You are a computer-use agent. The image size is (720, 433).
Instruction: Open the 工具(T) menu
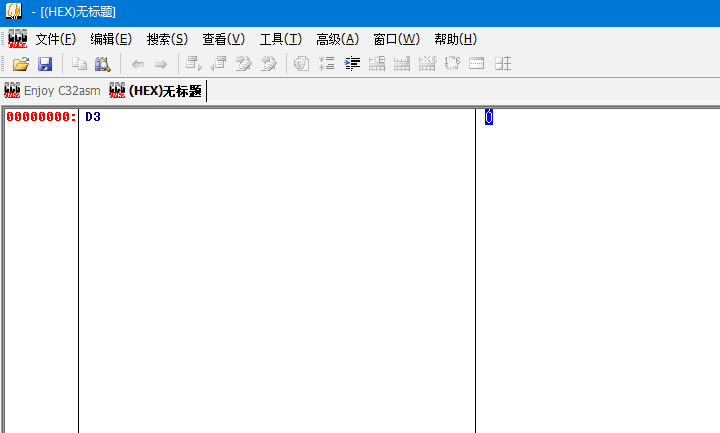(281, 39)
